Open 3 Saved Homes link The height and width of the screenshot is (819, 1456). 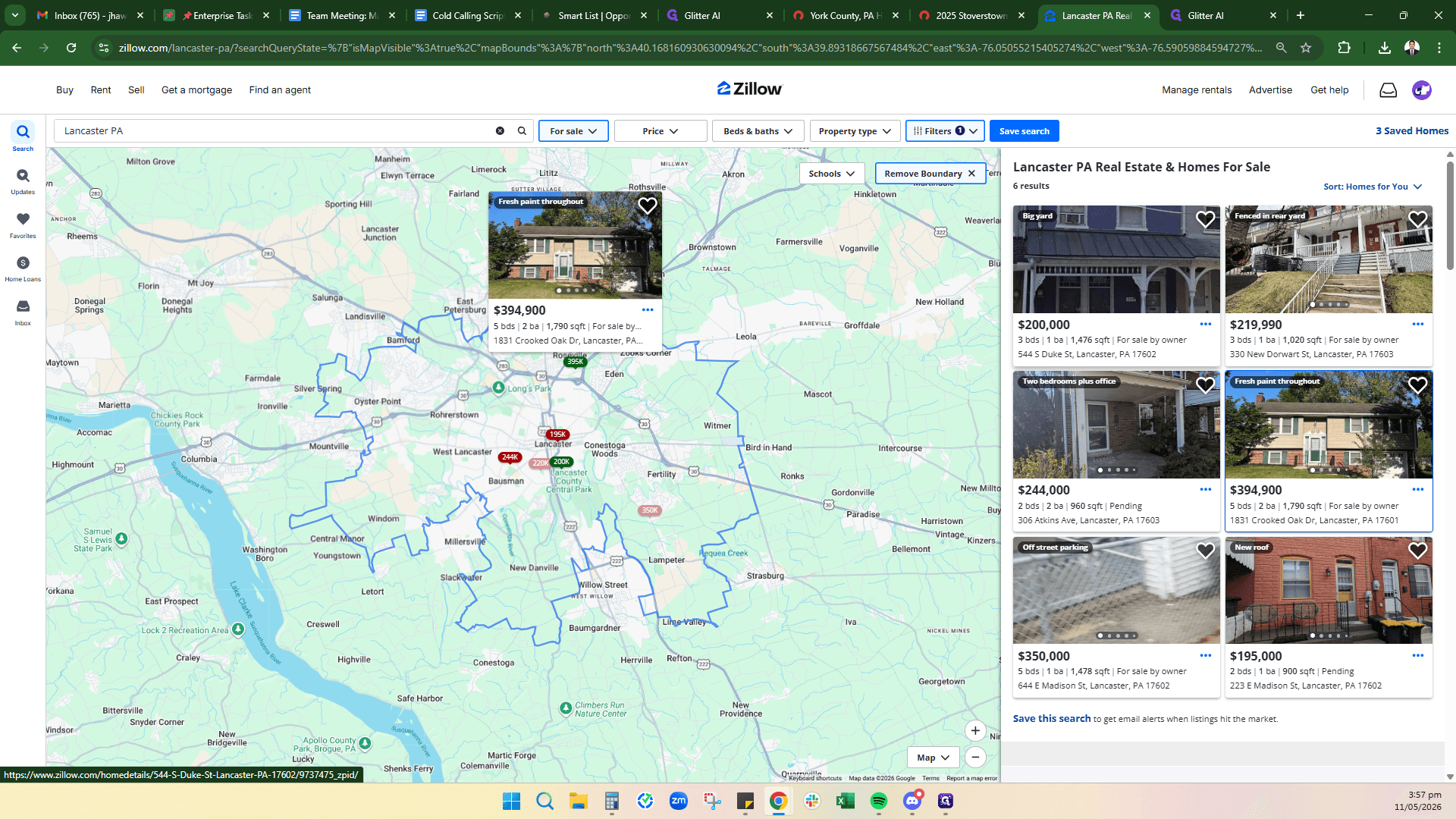pos(1412,131)
